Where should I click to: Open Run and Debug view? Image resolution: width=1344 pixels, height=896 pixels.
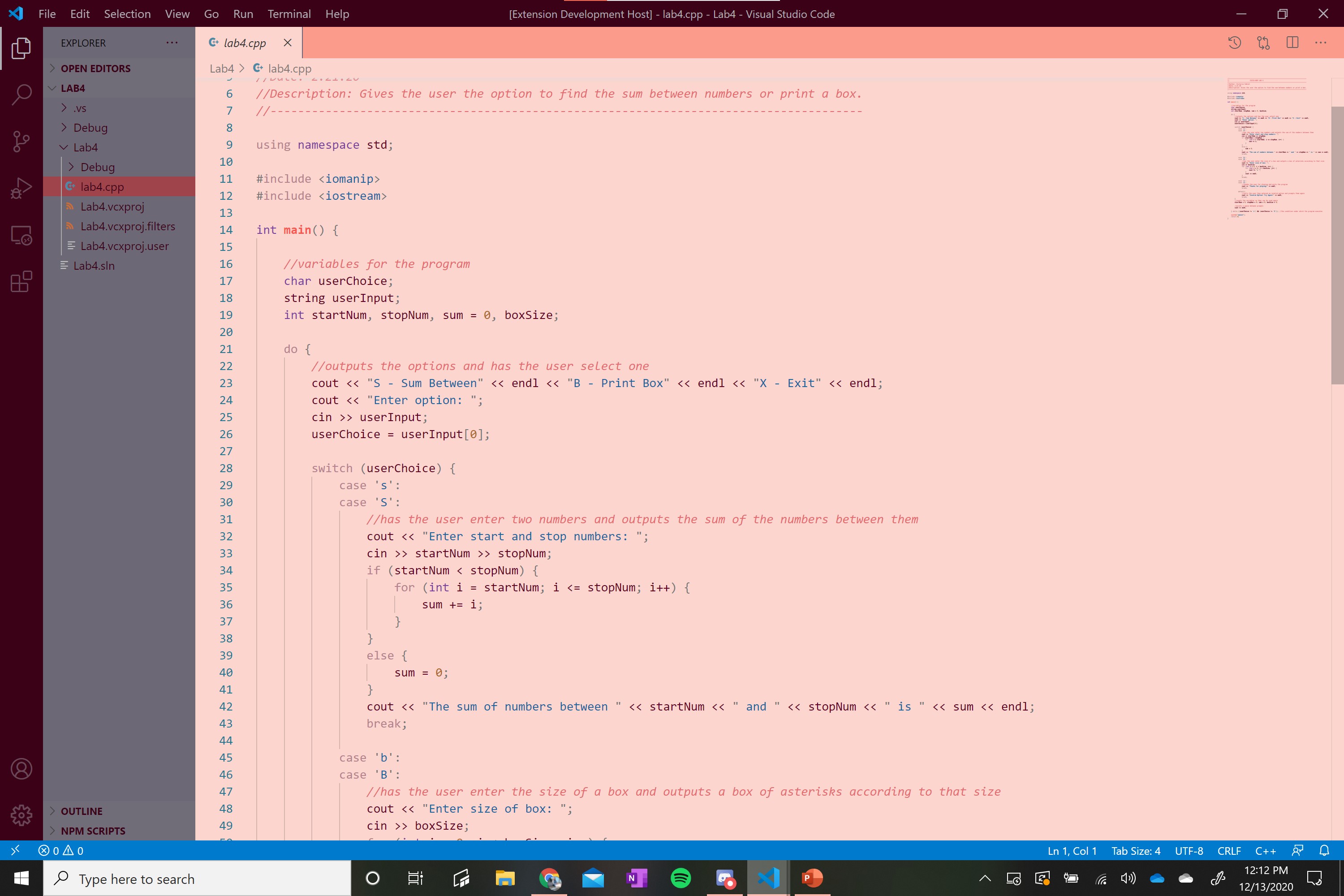(21, 188)
